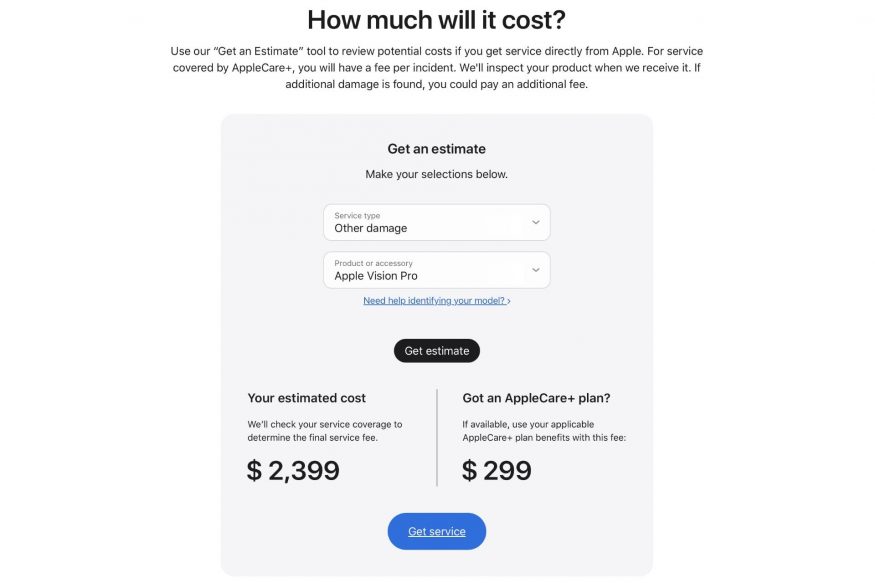Open the Product or accessory dropdown

click(x=436, y=270)
